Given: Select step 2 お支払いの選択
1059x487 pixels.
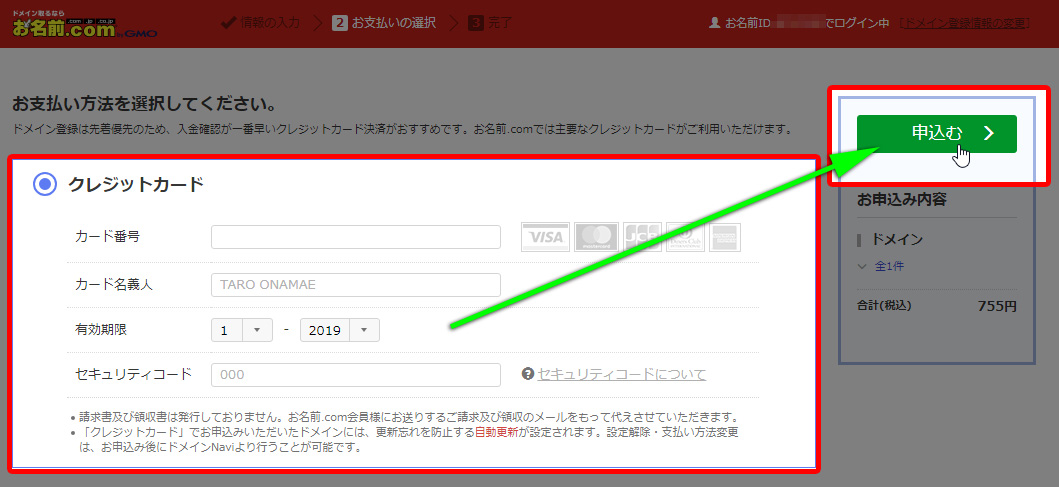Looking at the screenshot, I should coord(384,22).
